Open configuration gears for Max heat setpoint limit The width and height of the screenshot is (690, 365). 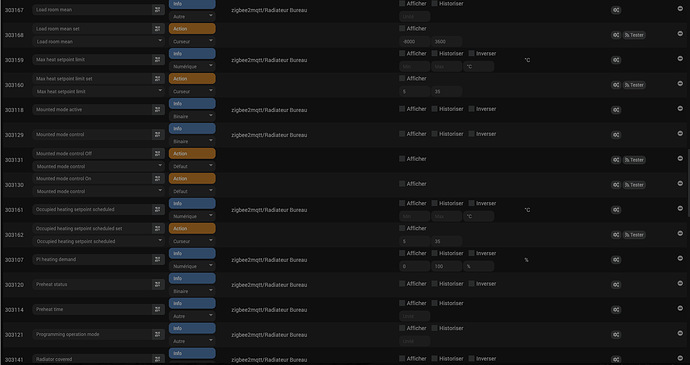[616, 60]
